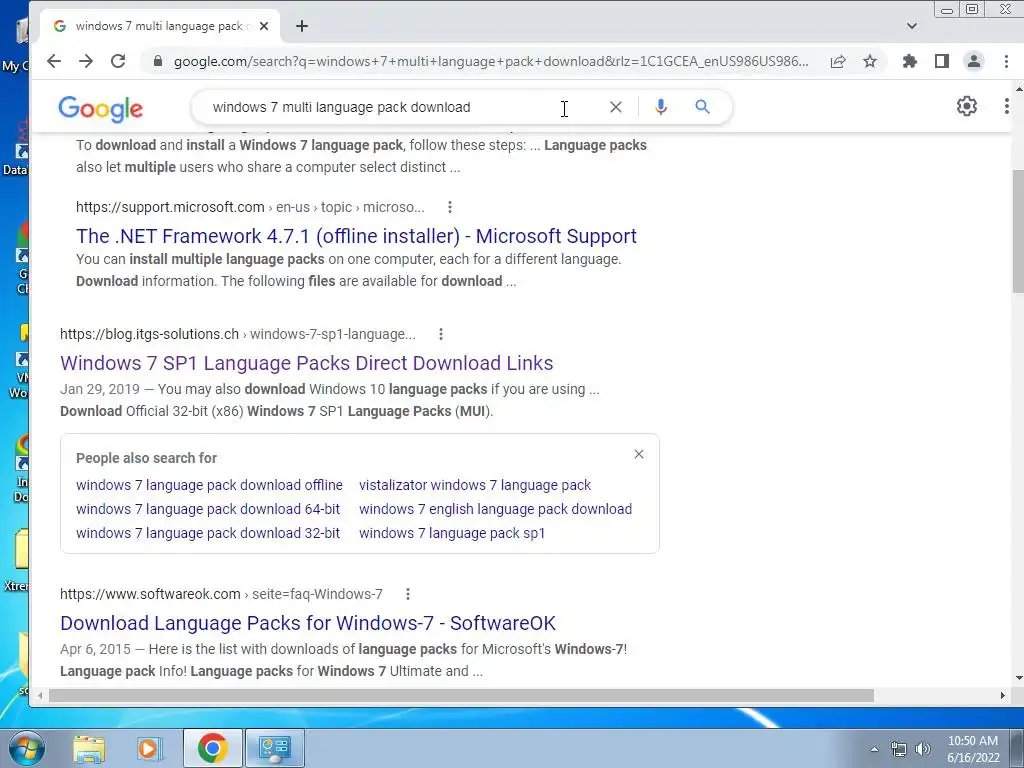
Task: Search windows 7 language pack sp1
Action: [452, 533]
